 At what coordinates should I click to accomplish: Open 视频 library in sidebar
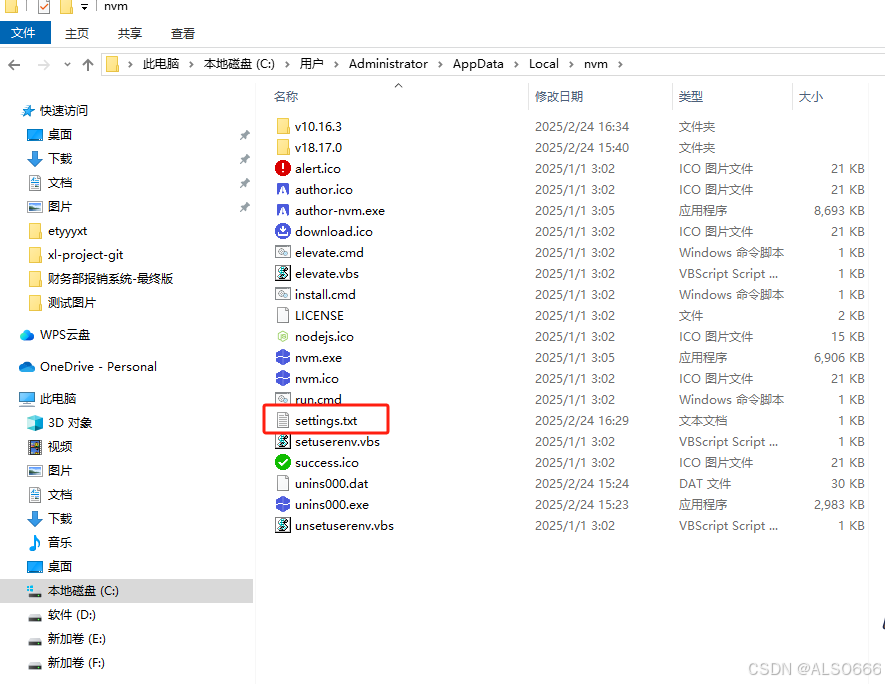[x=60, y=446]
